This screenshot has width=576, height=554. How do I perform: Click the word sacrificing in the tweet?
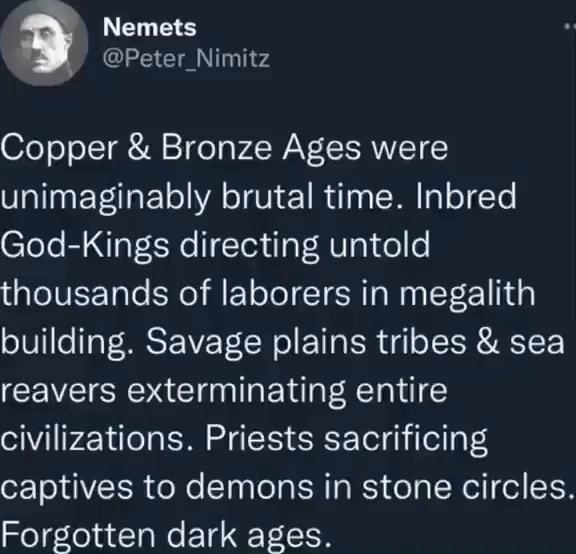(406, 440)
